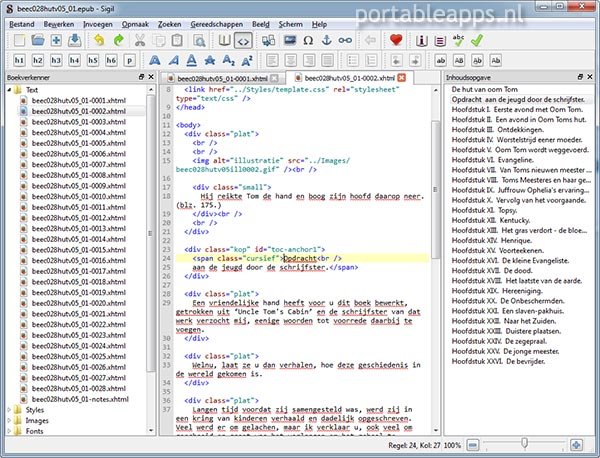Click the red heart donate icon

pos(396,41)
